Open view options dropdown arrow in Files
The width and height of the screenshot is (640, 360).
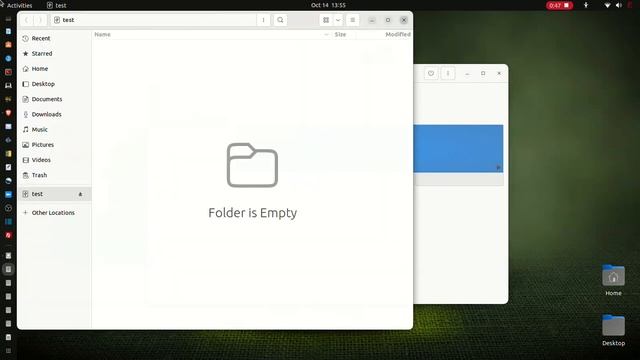click(x=338, y=20)
